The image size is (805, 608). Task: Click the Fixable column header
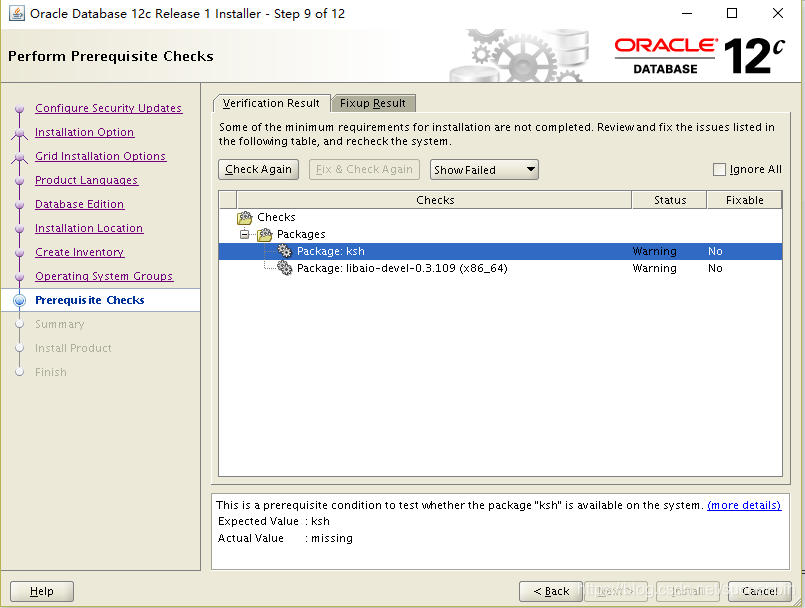(744, 200)
